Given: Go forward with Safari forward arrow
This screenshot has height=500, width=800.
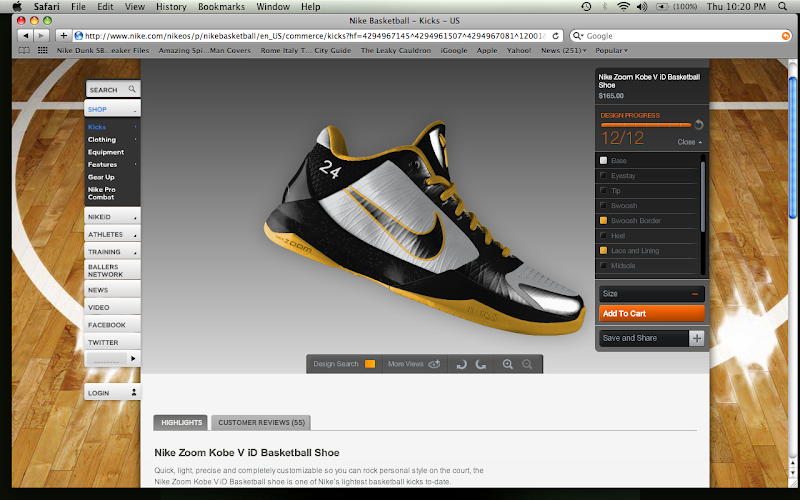Looking at the screenshot, I should coord(41,36).
